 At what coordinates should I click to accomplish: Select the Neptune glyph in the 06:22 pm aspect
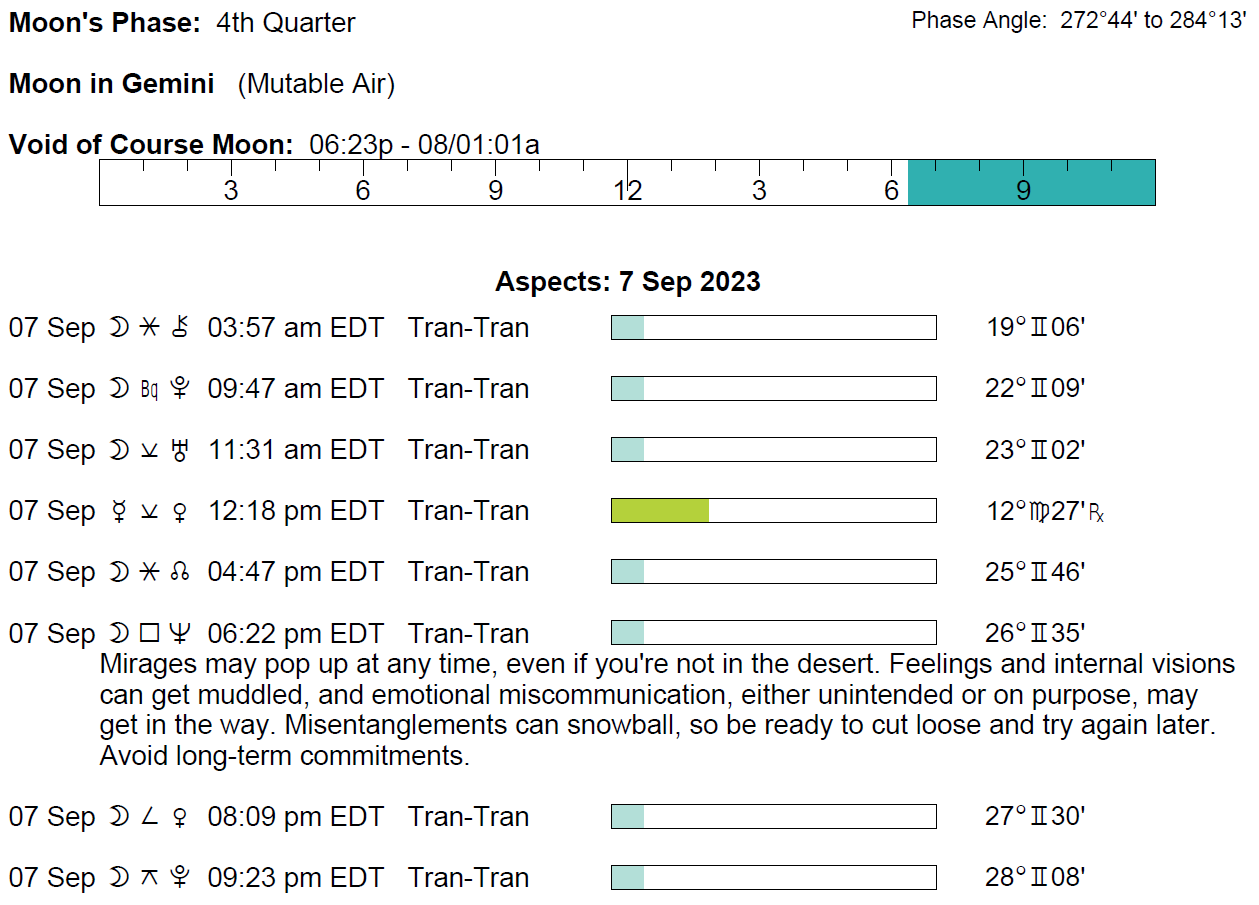[x=180, y=633]
